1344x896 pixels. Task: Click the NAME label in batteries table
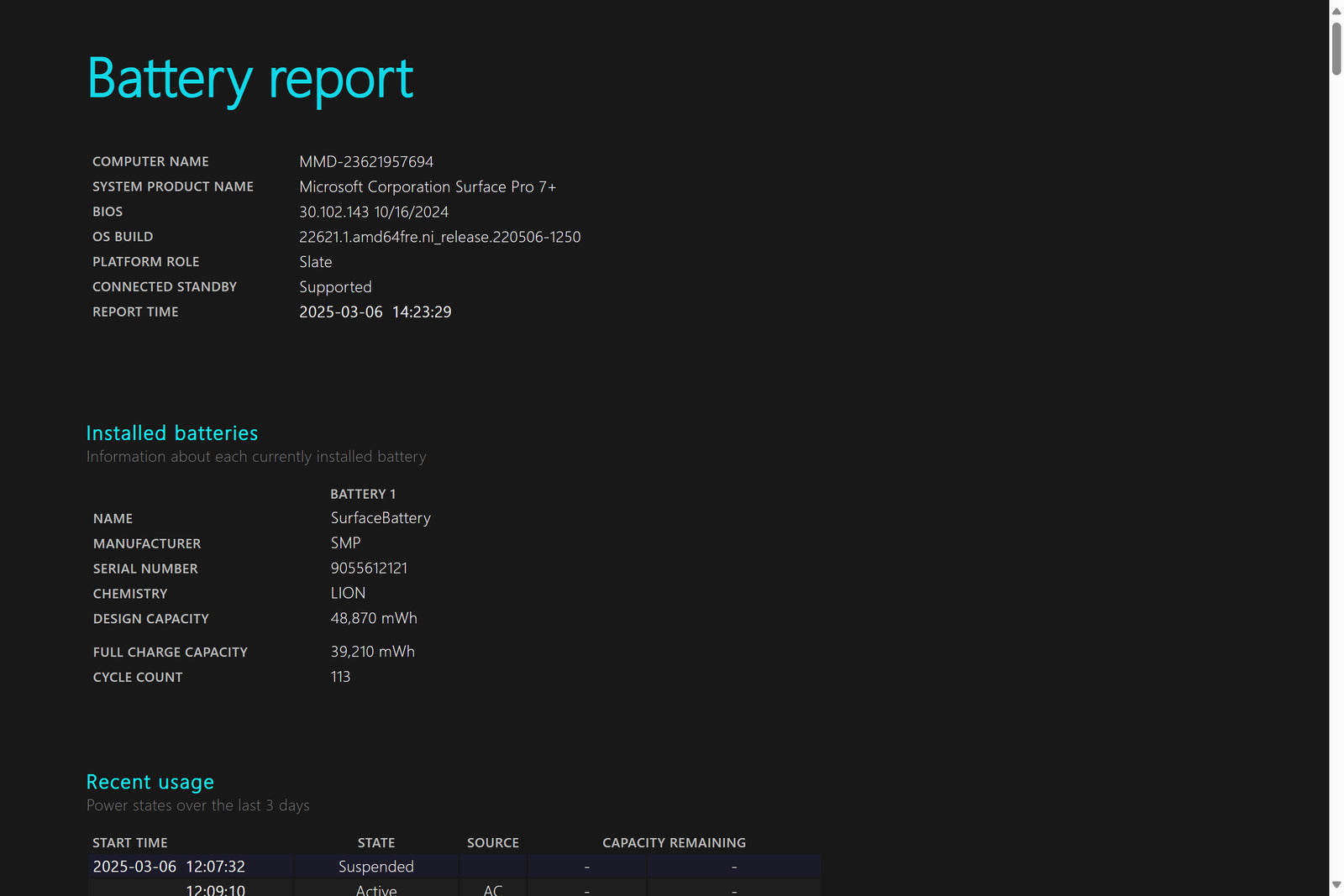[113, 519]
